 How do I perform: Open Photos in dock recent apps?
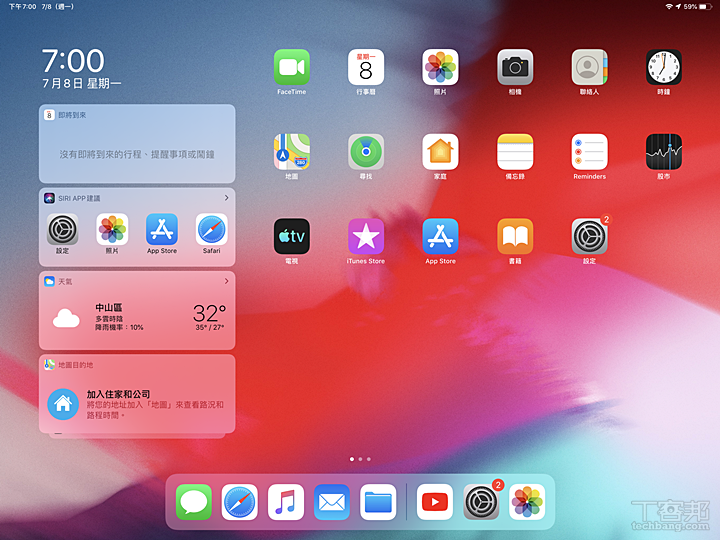(x=527, y=502)
